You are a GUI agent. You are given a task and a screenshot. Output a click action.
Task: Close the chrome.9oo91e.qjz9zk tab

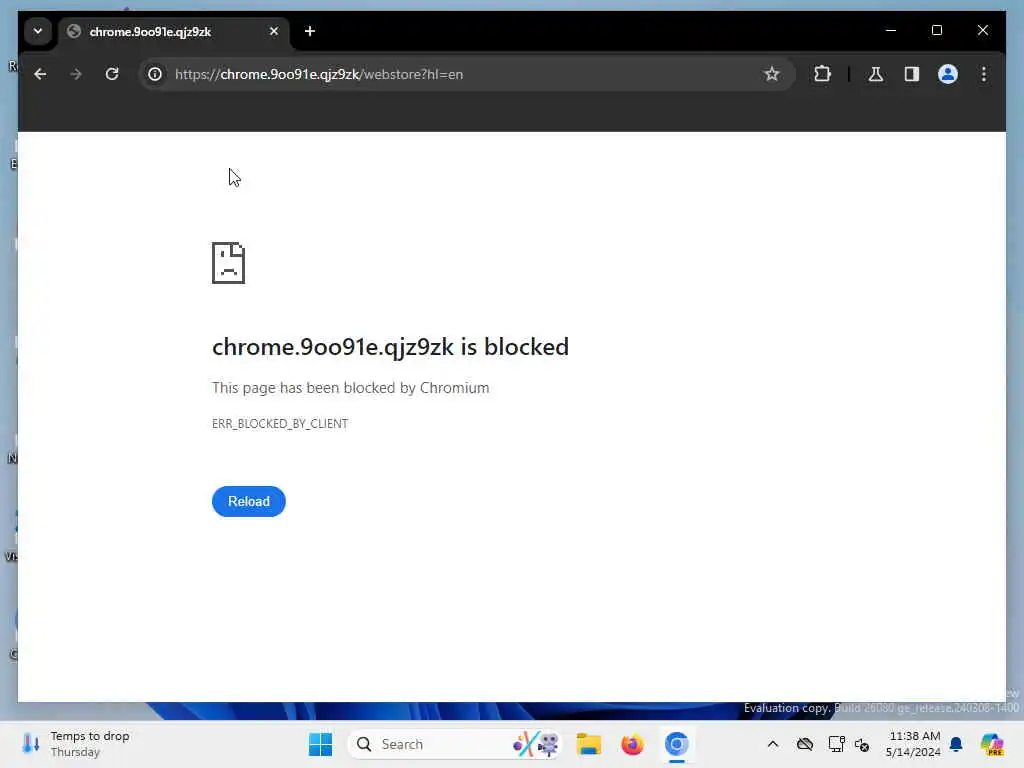274,31
